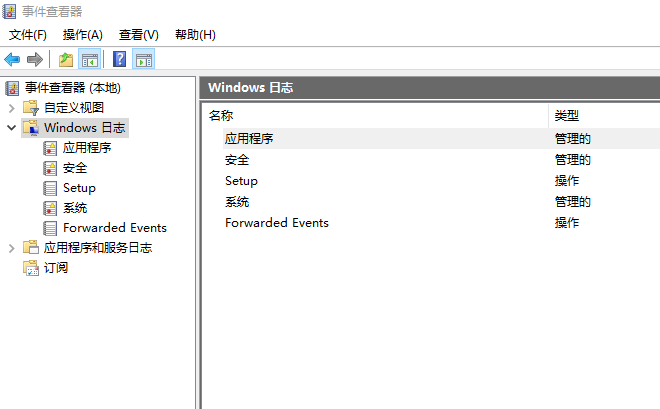
Task: Select the Forwarded Events row in the list
Action: coord(441,223)
